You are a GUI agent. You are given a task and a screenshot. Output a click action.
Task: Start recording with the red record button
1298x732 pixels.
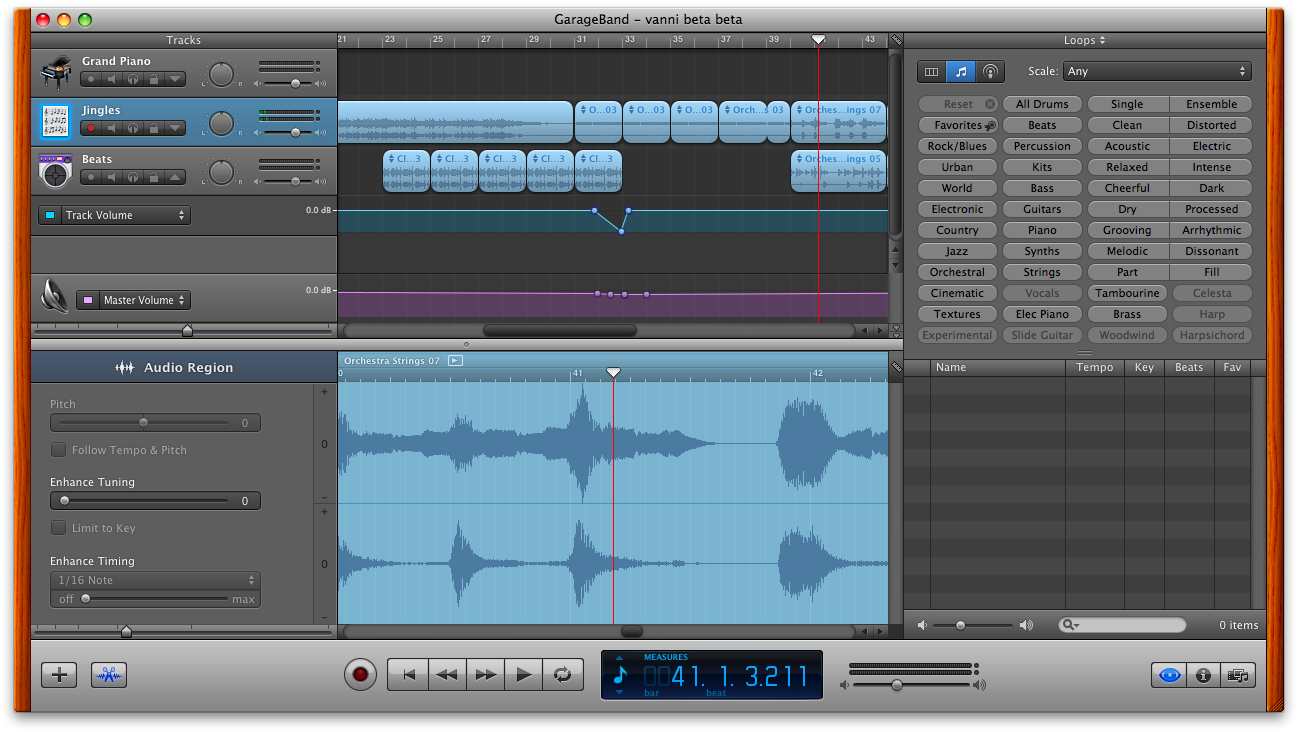(x=360, y=675)
